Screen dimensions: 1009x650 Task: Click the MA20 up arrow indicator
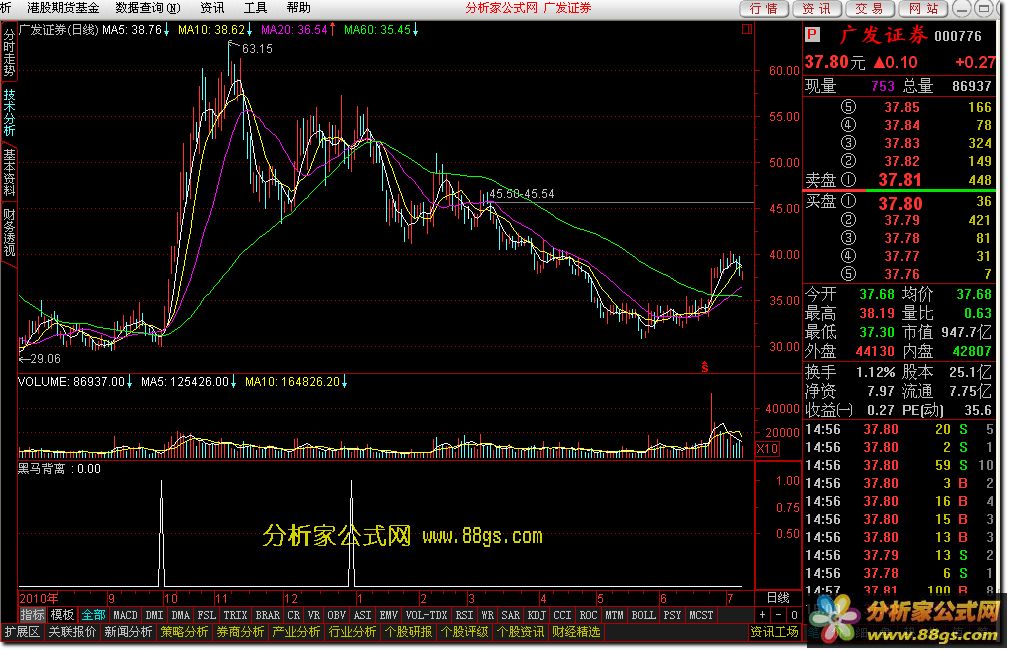pyautogui.click(x=333, y=30)
